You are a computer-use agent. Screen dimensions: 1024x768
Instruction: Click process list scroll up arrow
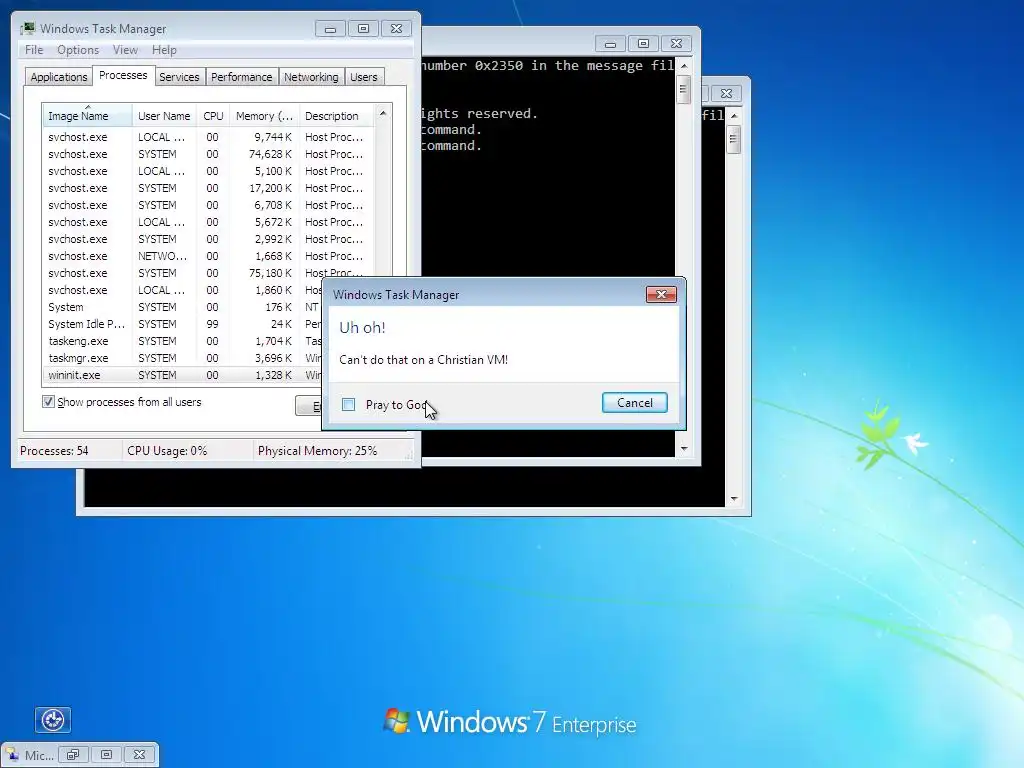[x=383, y=114]
